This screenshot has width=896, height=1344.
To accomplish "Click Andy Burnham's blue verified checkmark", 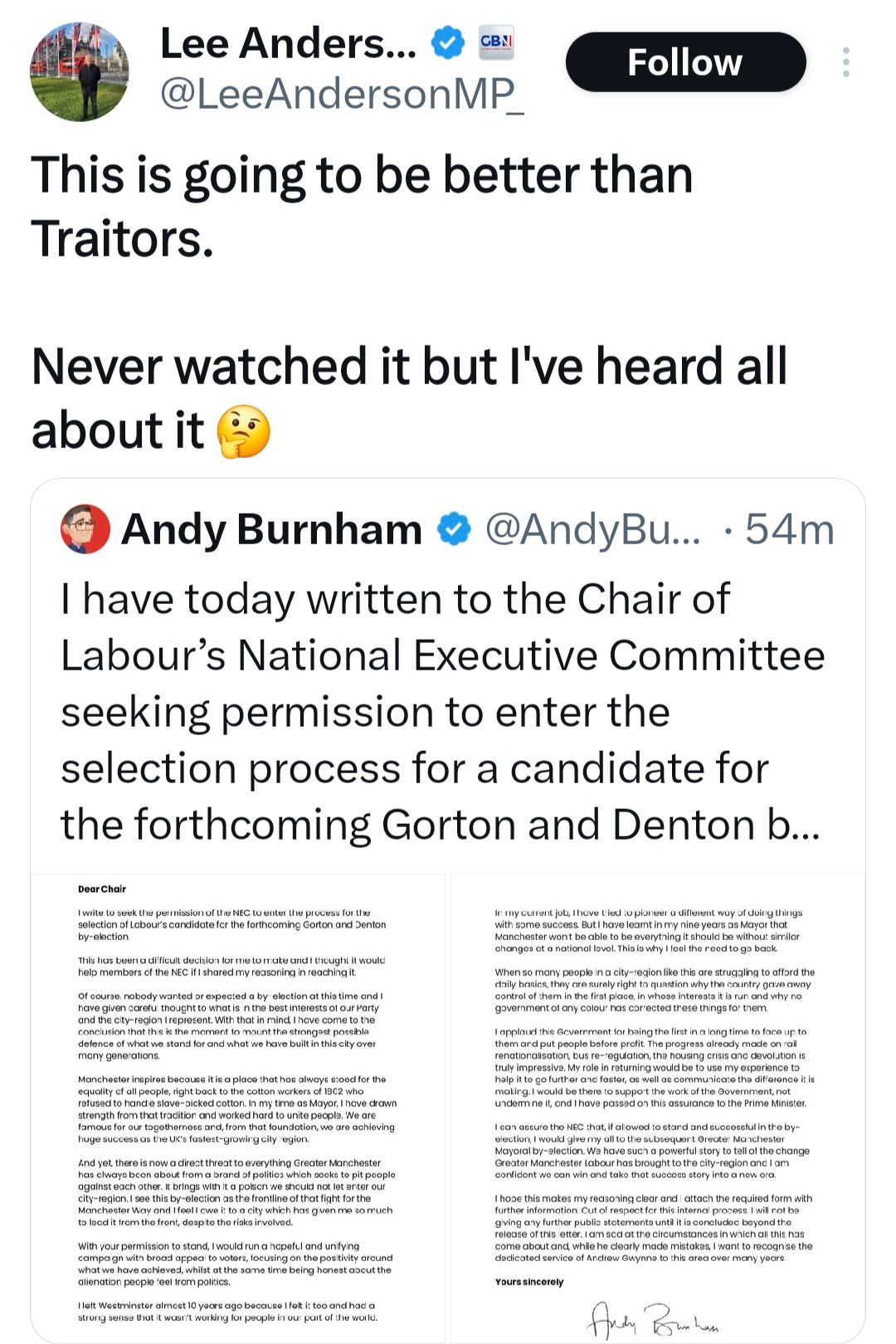I will click(x=454, y=529).
